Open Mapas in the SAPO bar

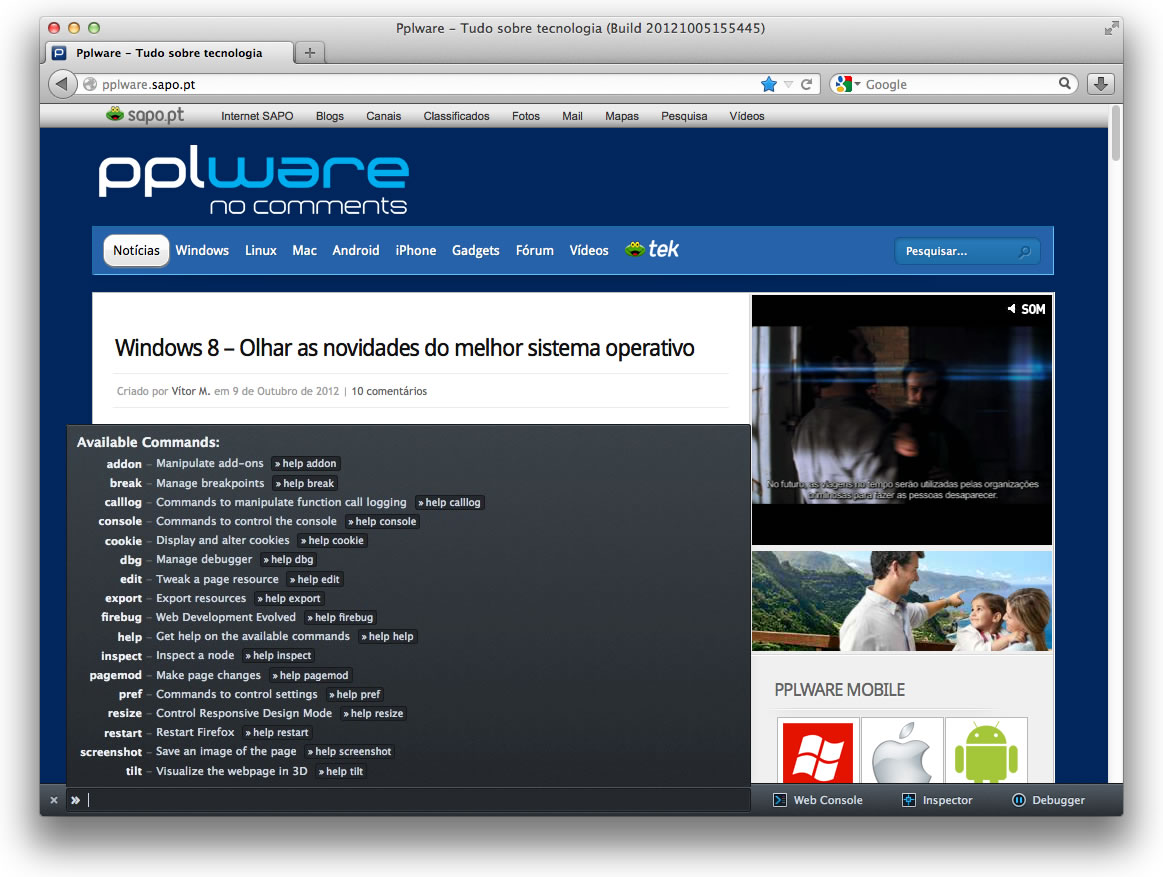(622, 116)
